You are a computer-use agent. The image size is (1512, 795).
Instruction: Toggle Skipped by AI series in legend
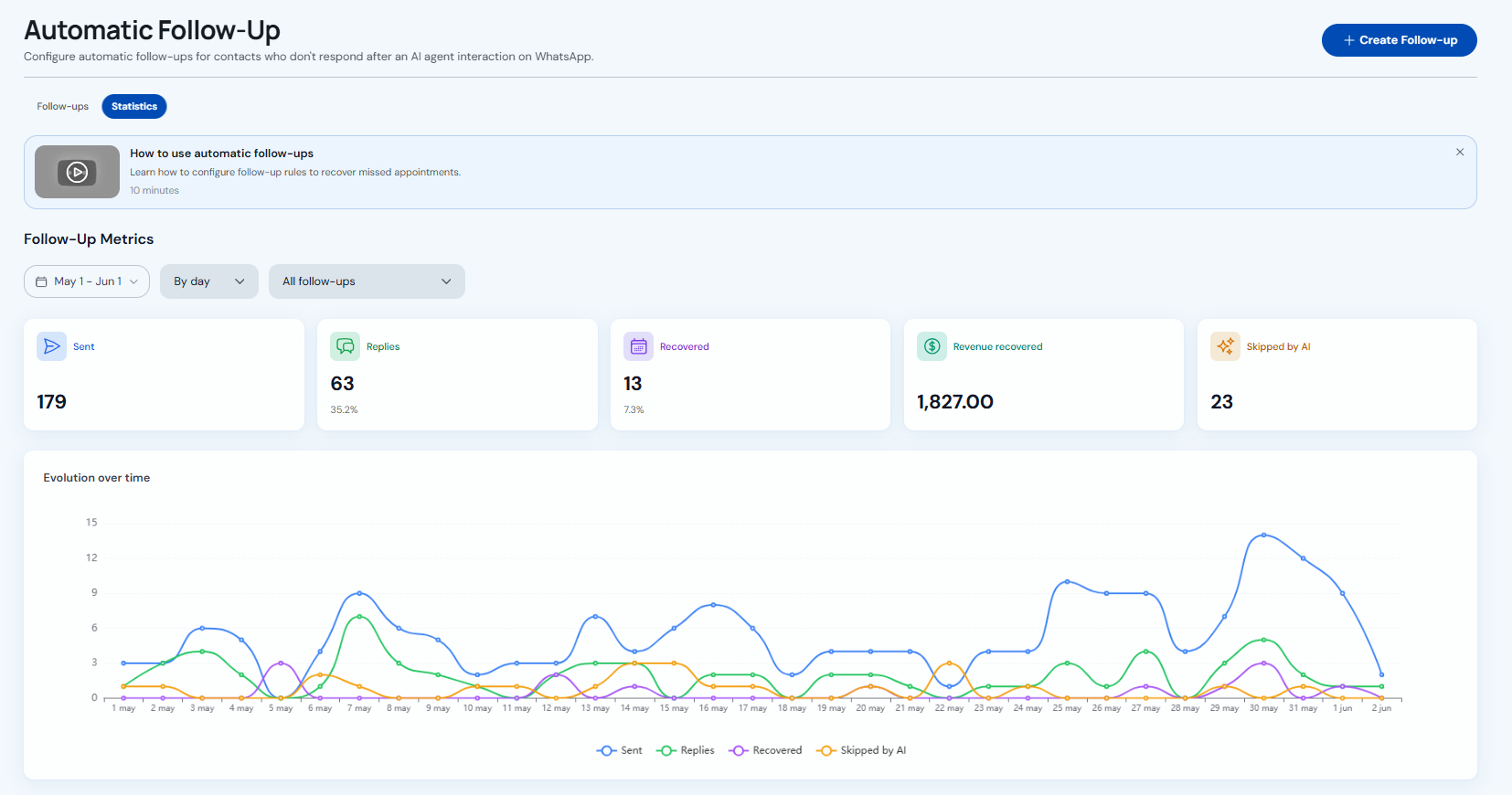[861, 750]
